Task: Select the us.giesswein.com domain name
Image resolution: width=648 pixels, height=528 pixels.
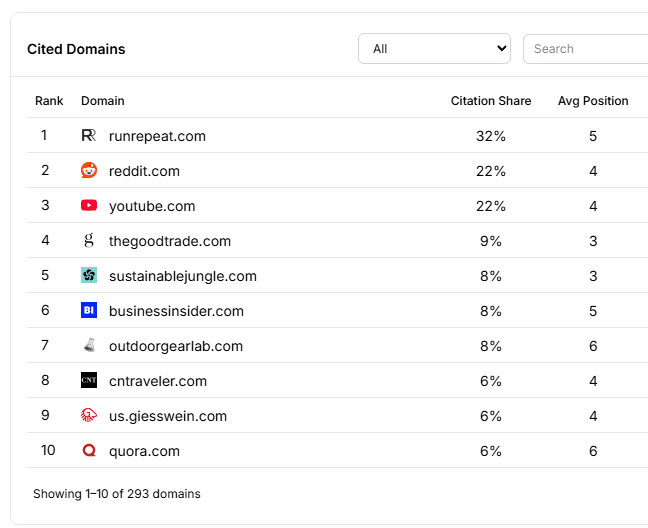Action: [168, 416]
